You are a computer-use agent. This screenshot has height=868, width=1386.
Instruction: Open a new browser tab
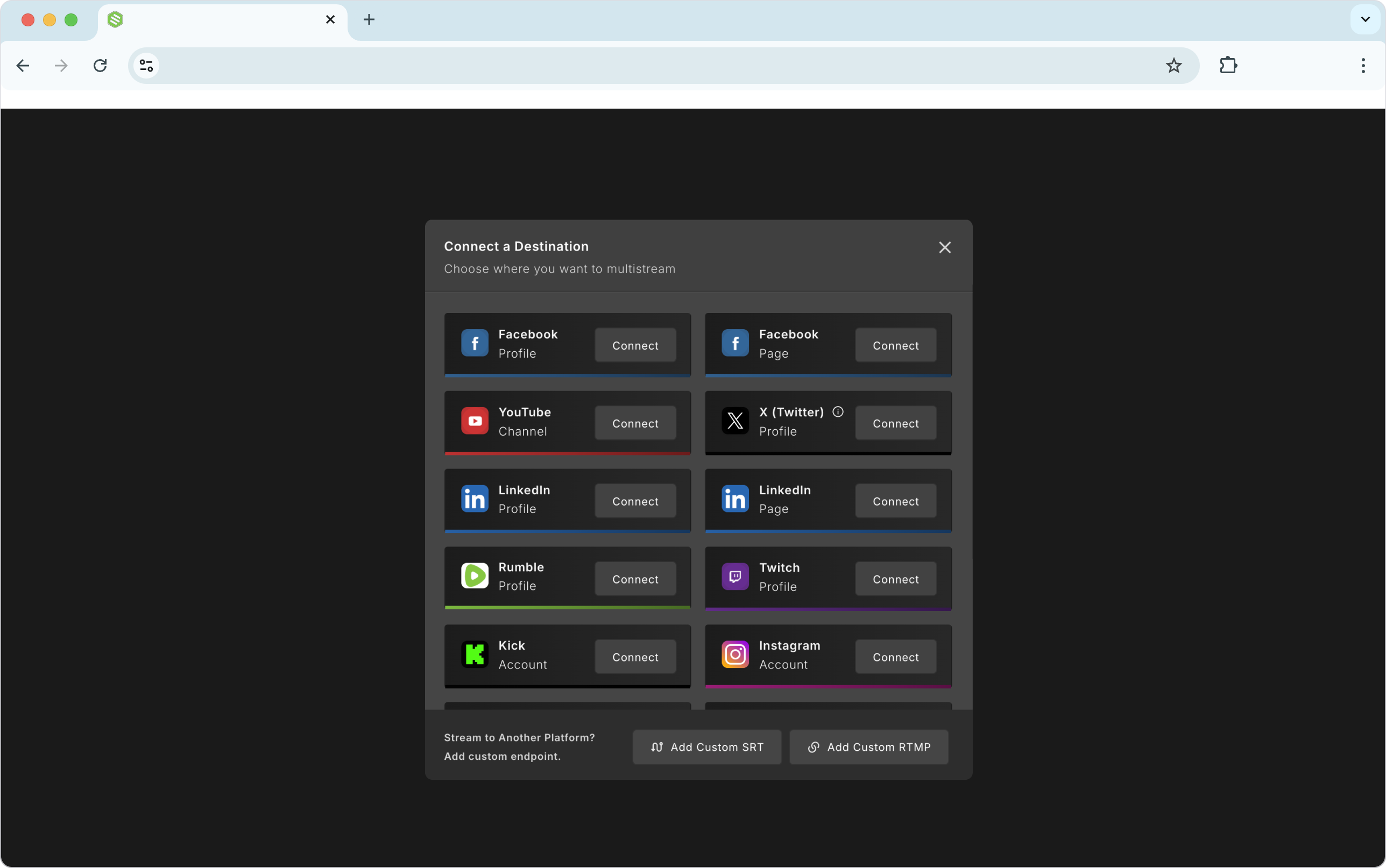point(369,19)
